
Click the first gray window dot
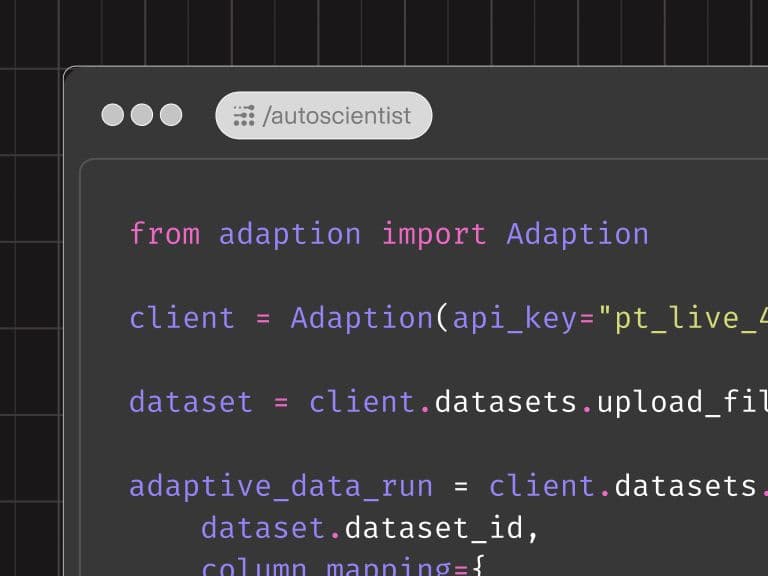point(113,115)
